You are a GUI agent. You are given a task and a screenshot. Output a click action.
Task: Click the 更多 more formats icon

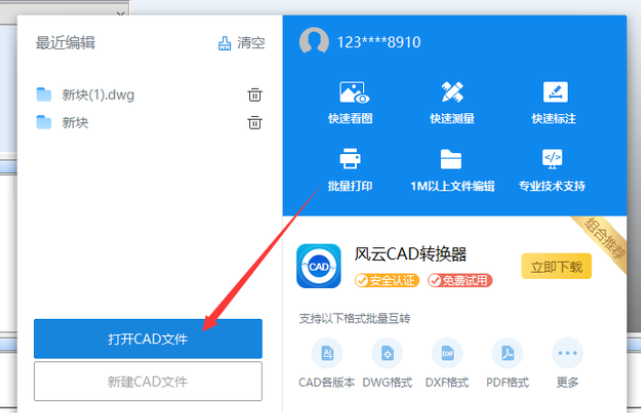[x=567, y=353]
